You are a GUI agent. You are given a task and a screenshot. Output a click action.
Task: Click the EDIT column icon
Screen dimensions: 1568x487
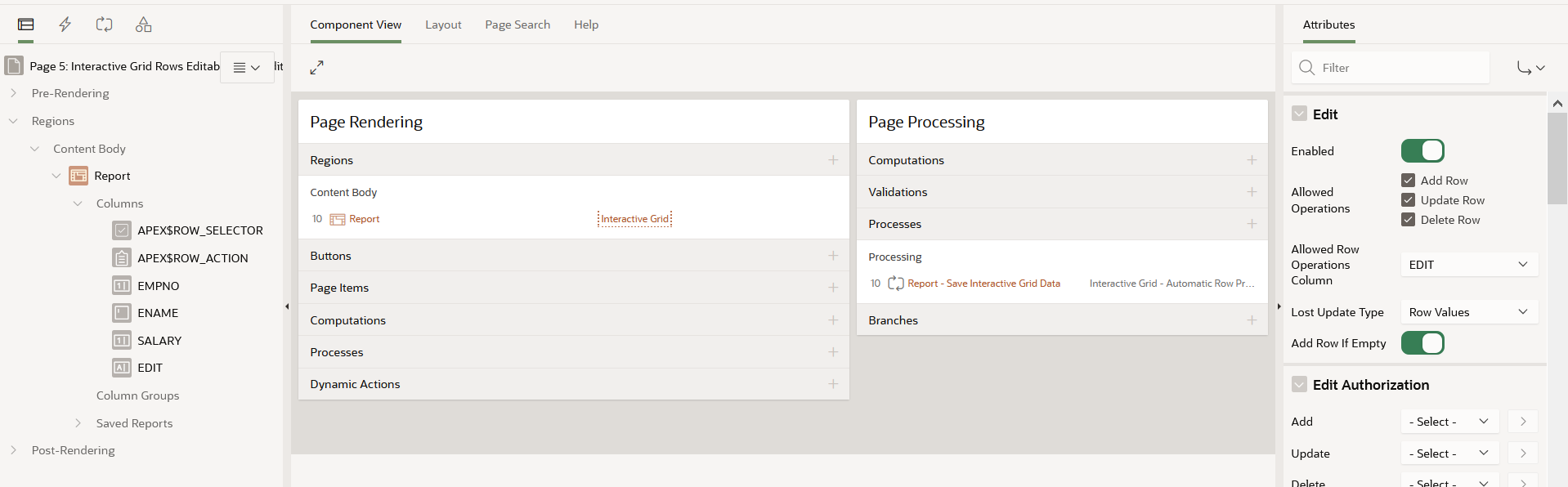click(x=122, y=368)
